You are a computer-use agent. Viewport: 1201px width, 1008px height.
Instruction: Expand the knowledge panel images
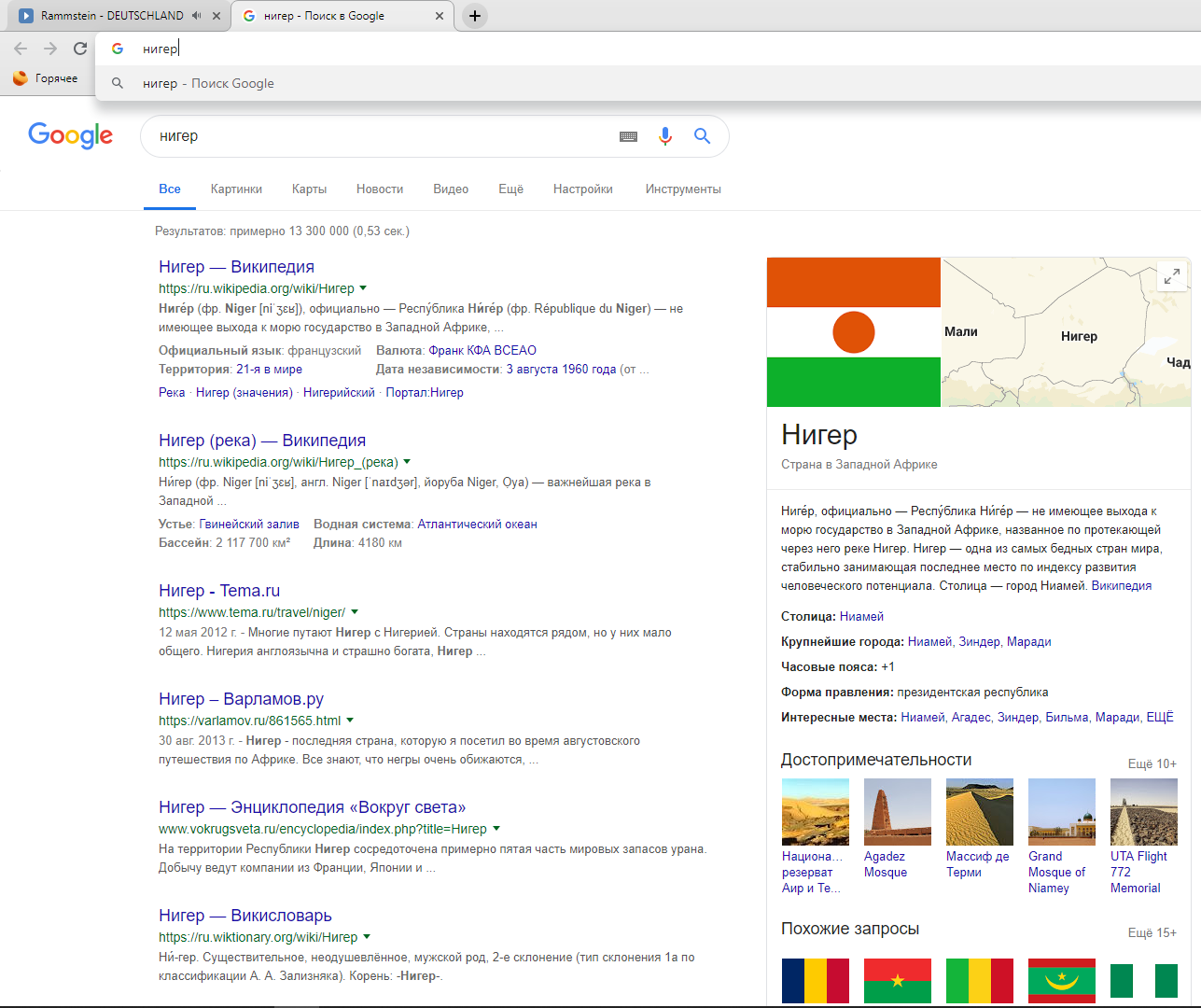pos(1171,276)
